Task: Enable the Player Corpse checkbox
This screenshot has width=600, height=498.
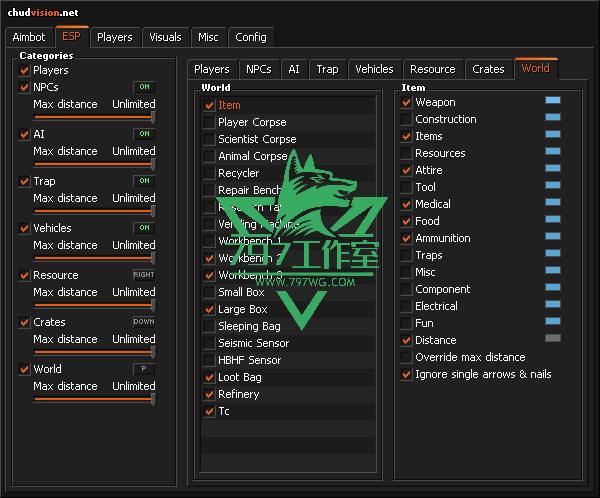Action: [209, 122]
